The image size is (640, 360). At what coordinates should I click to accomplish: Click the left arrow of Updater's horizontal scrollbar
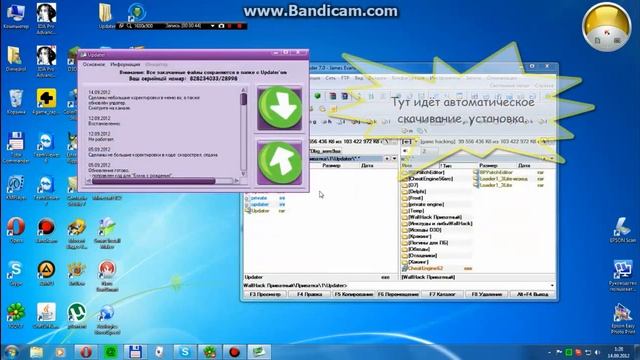(89, 181)
